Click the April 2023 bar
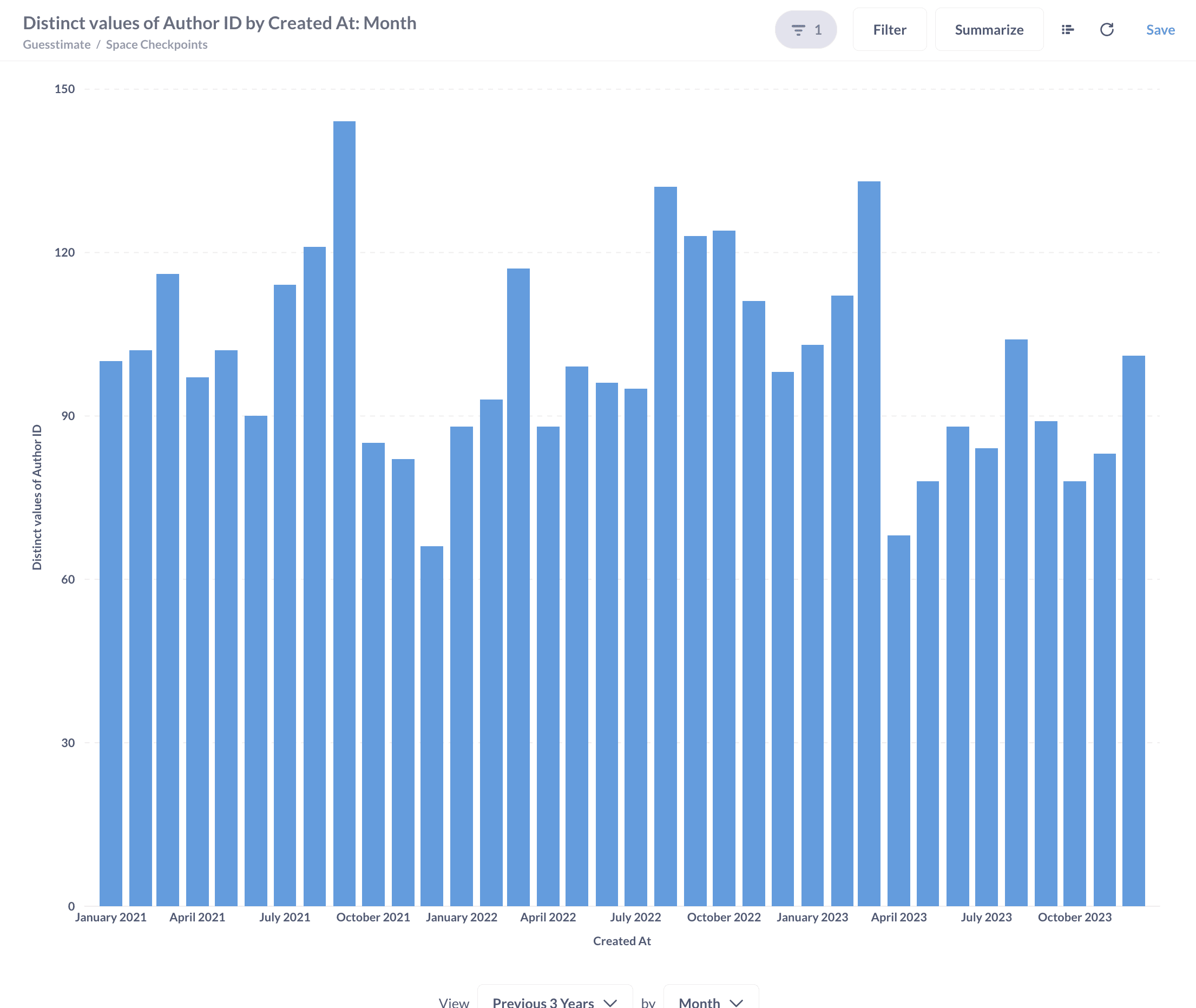Viewport: 1196px width, 1008px height. [x=898, y=720]
